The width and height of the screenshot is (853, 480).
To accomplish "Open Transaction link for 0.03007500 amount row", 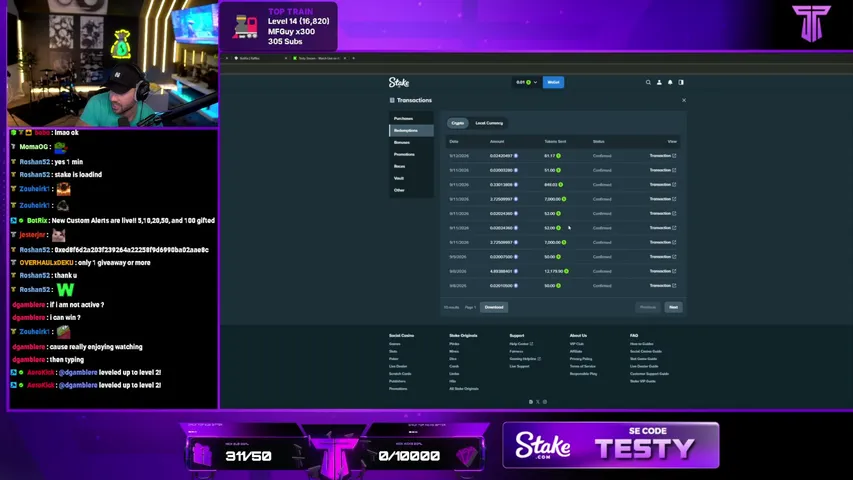I will tap(663, 257).
